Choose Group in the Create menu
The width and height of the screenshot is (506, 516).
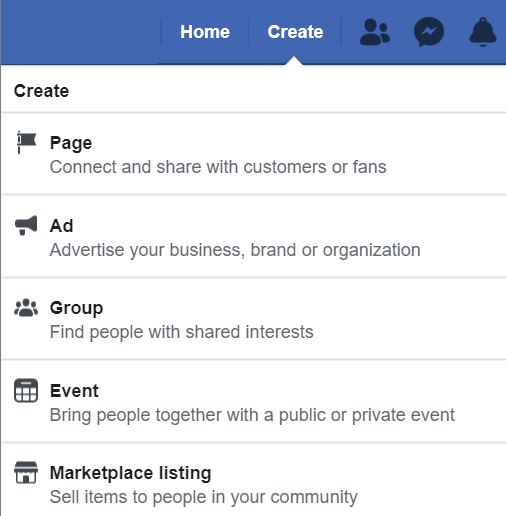click(253, 319)
